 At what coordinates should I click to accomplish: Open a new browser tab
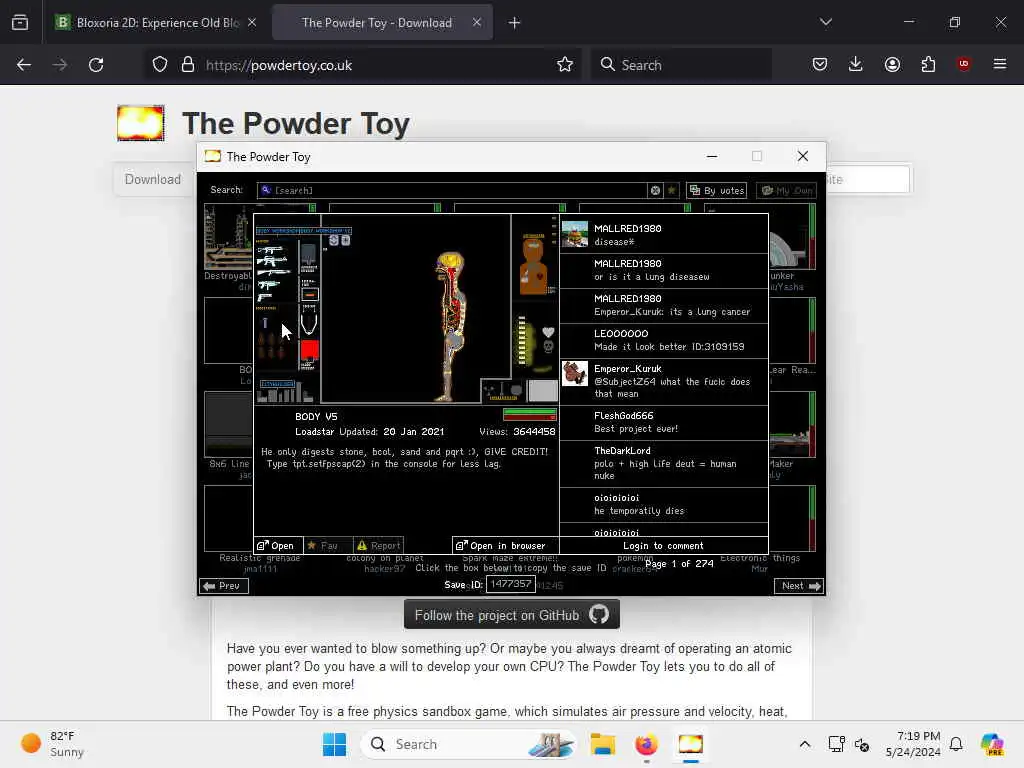pyautogui.click(x=515, y=23)
